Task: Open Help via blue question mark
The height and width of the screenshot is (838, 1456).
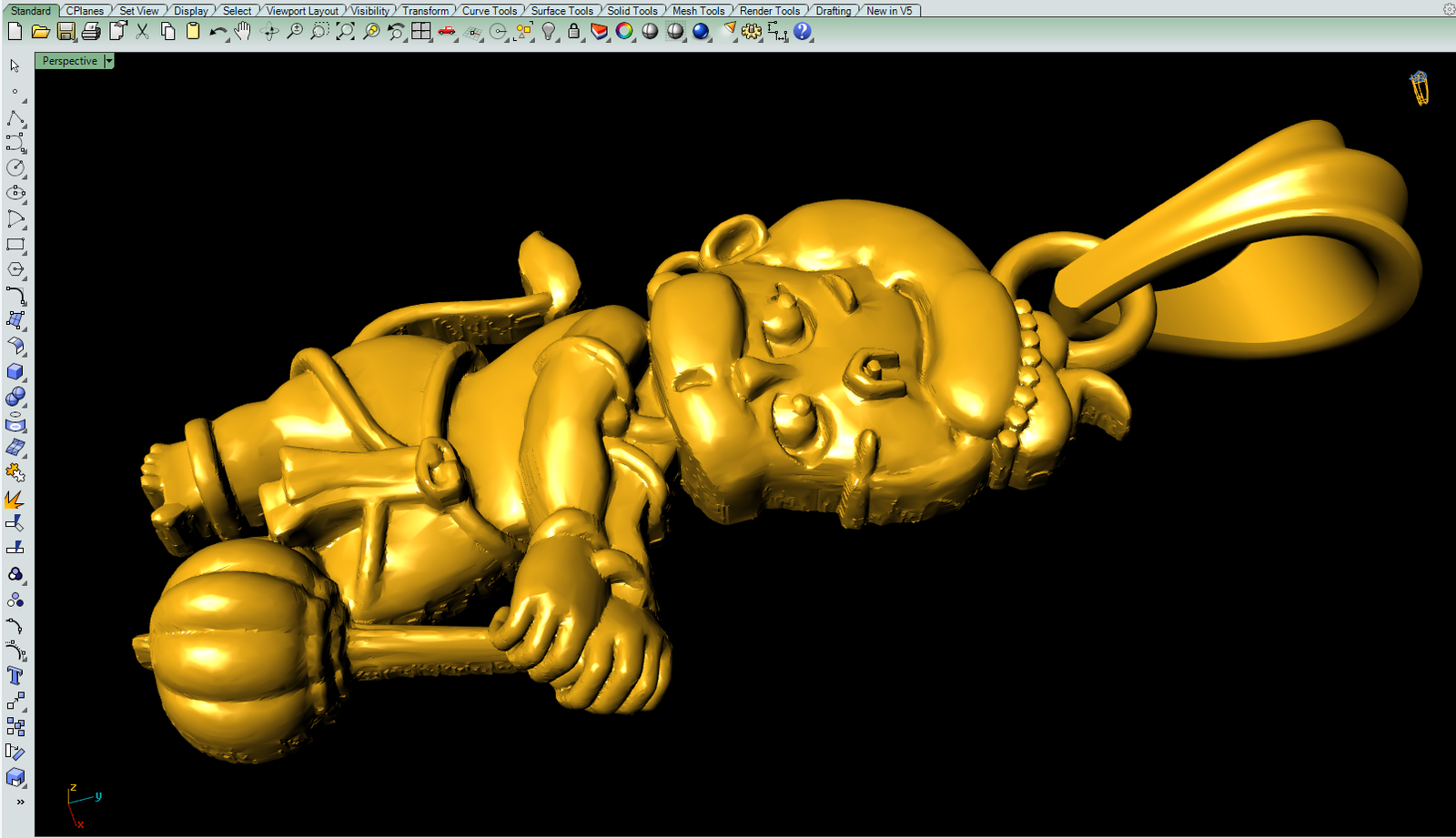Action: (803, 32)
